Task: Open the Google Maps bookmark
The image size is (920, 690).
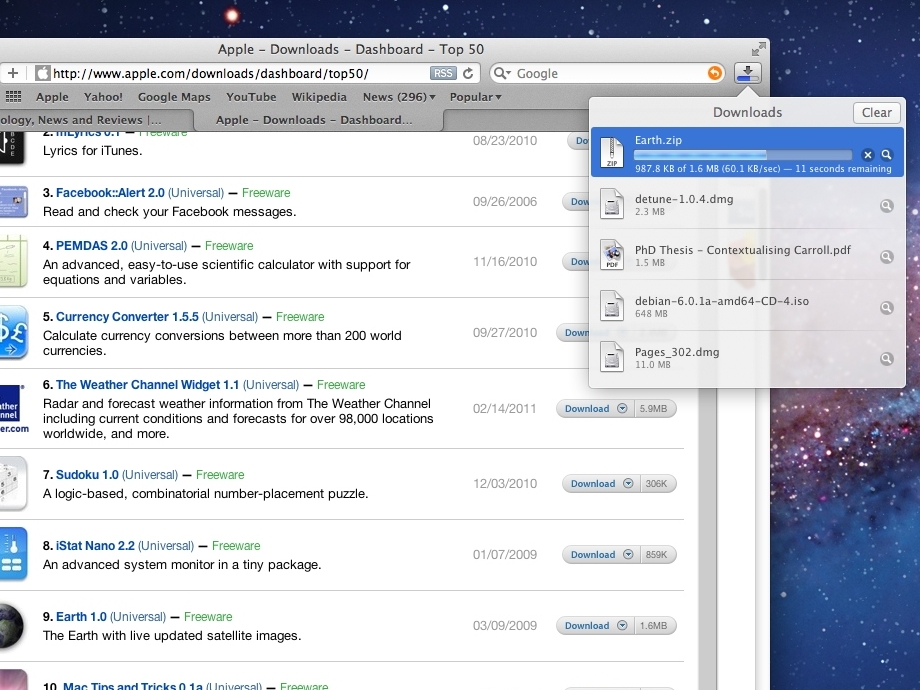Action: coord(174,97)
